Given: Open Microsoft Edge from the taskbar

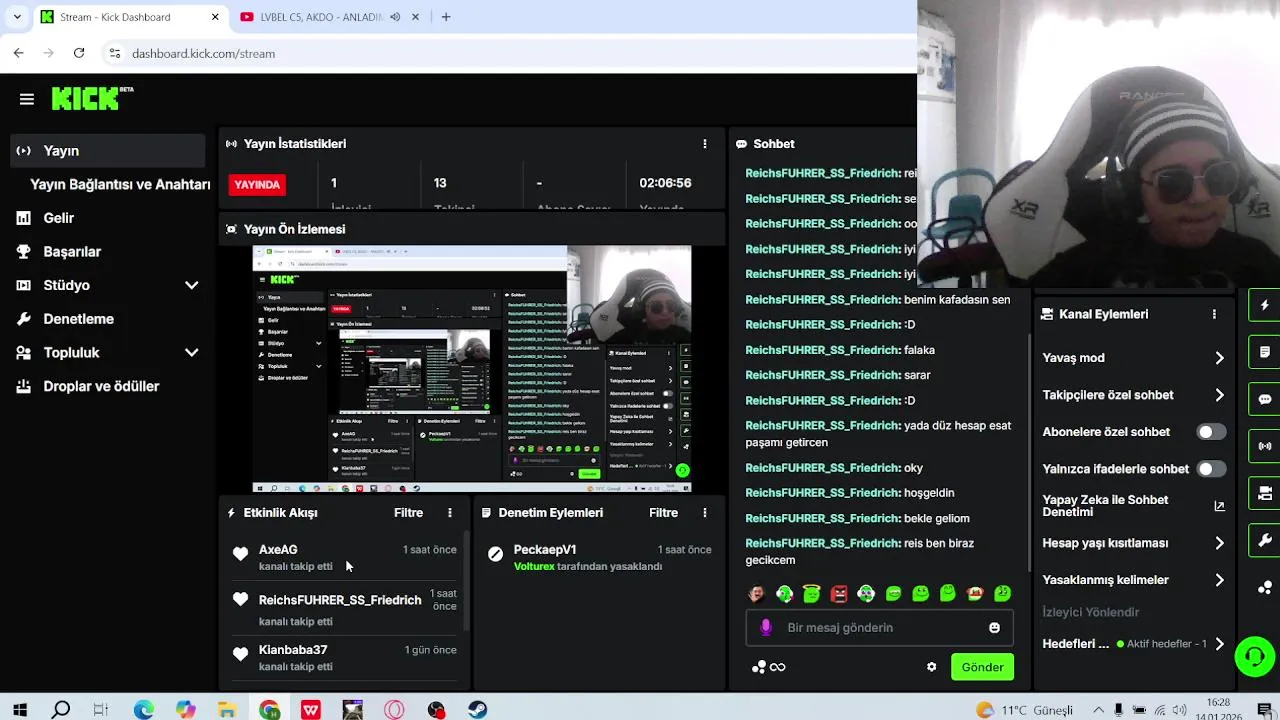Looking at the screenshot, I should point(144,710).
